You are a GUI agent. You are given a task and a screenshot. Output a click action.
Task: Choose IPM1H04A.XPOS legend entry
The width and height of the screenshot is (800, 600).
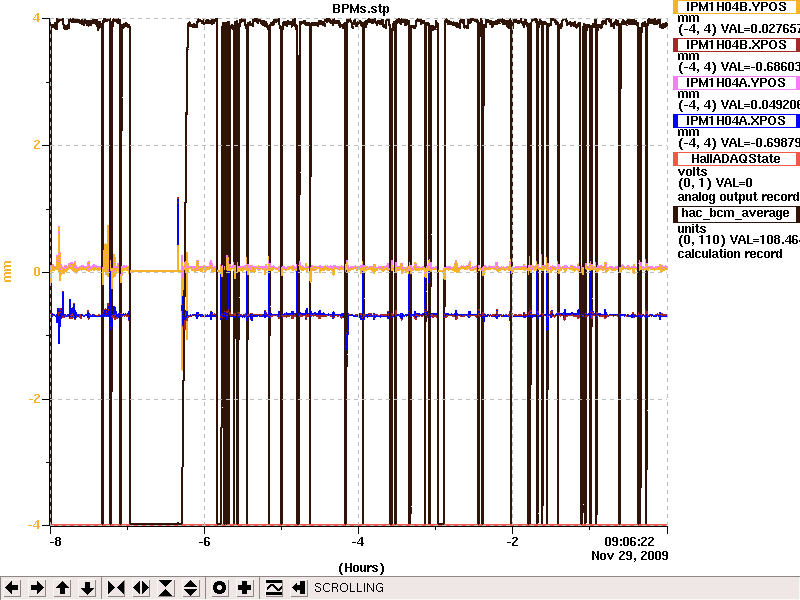[x=736, y=121]
